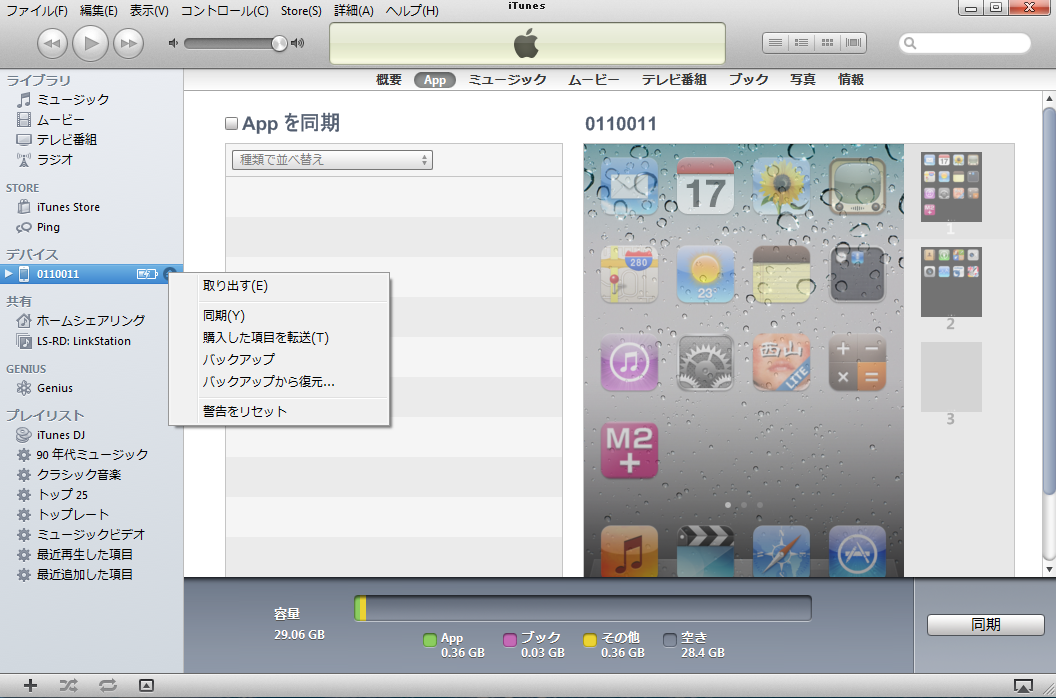This screenshot has width=1056, height=698.
Task: Select home screen page 2 thumbnail
Action: tap(951, 282)
